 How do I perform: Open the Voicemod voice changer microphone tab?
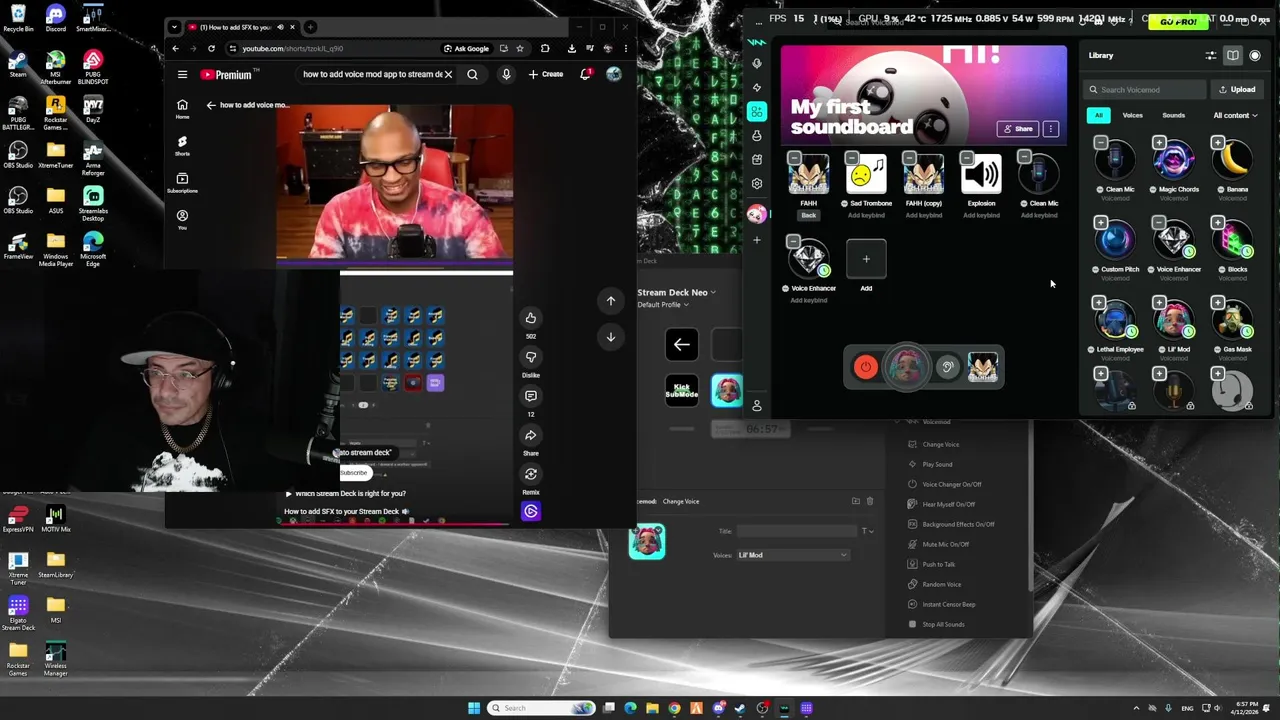[x=757, y=63]
